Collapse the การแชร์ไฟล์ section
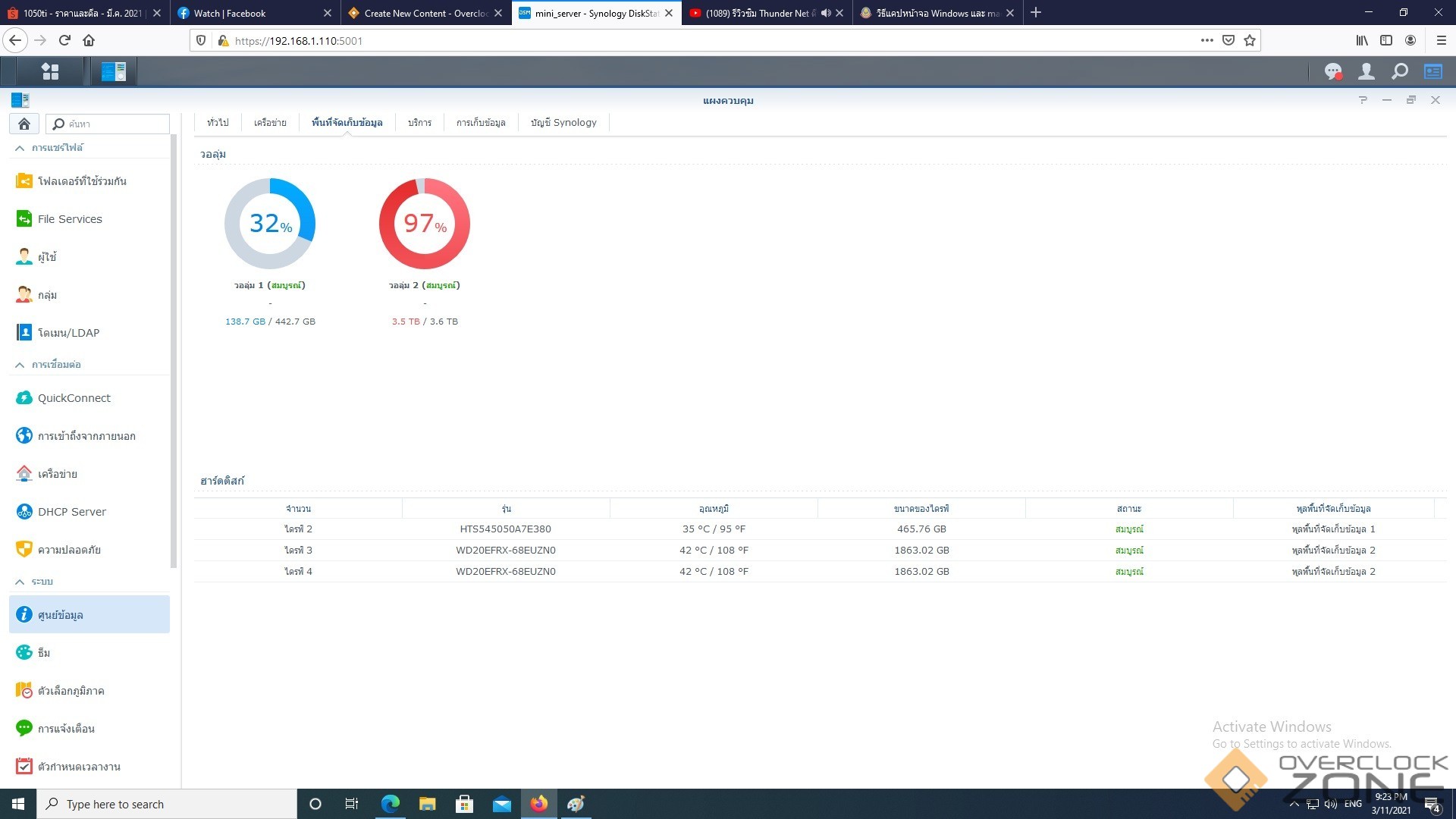This screenshot has width=1456, height=819. pos(20,148)
